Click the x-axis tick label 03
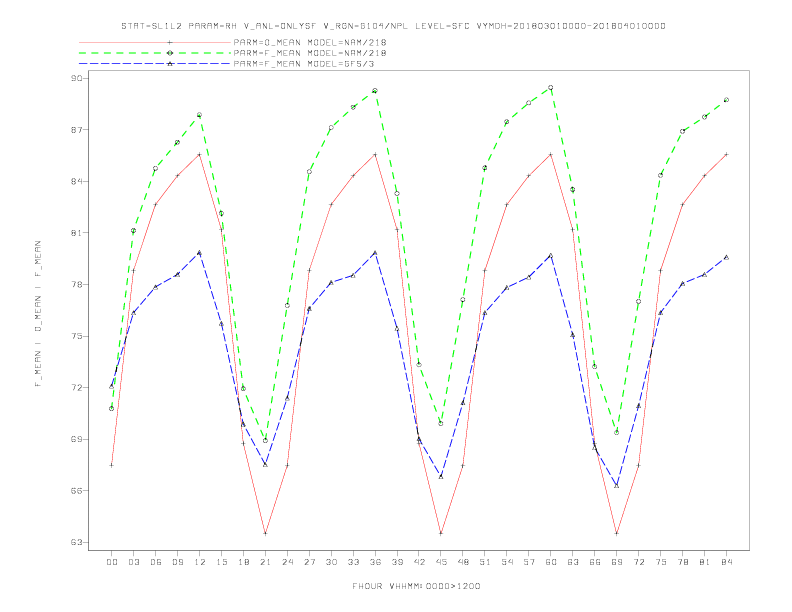This screenshot has width=792, height=612. [133, 562]
